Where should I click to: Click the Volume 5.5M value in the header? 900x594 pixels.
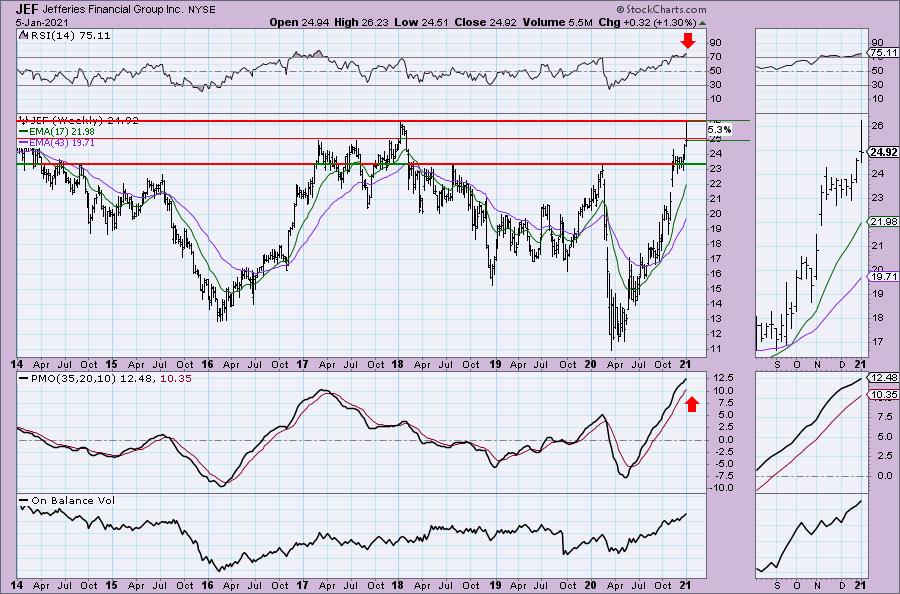coord(558,22)
